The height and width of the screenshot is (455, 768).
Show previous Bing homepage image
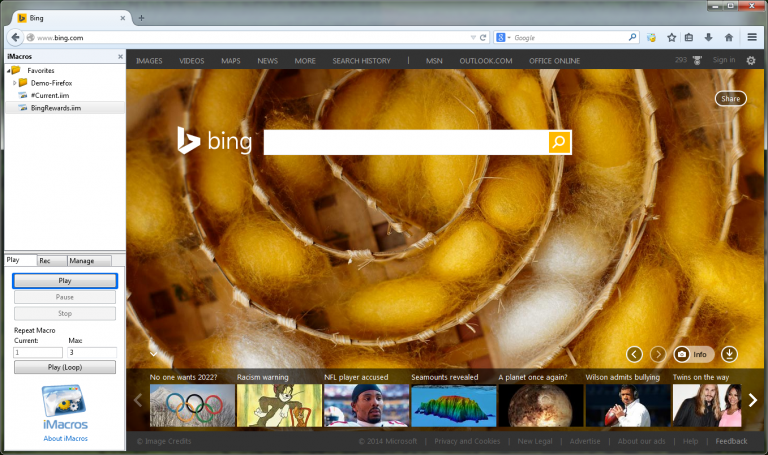[634, 354]
